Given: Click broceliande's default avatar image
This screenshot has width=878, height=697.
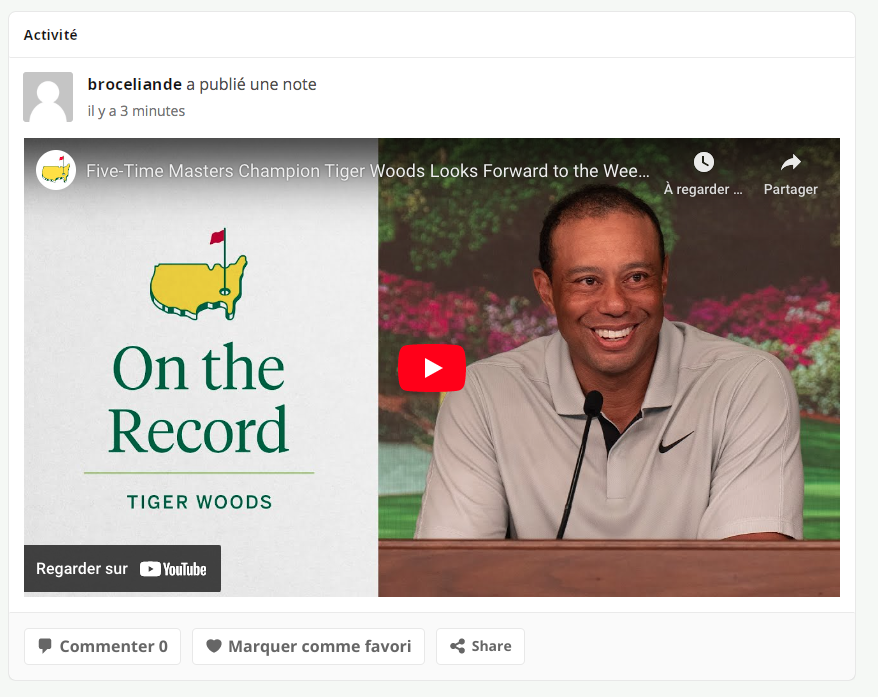Looking at the screenshot, I should (x=48, y=97).
